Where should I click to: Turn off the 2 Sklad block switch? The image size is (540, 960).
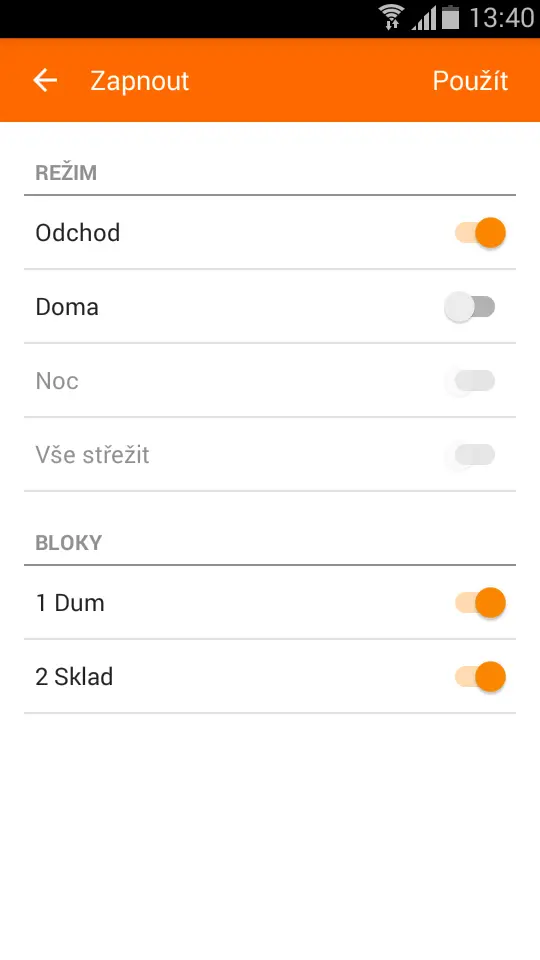click(480, 677)
